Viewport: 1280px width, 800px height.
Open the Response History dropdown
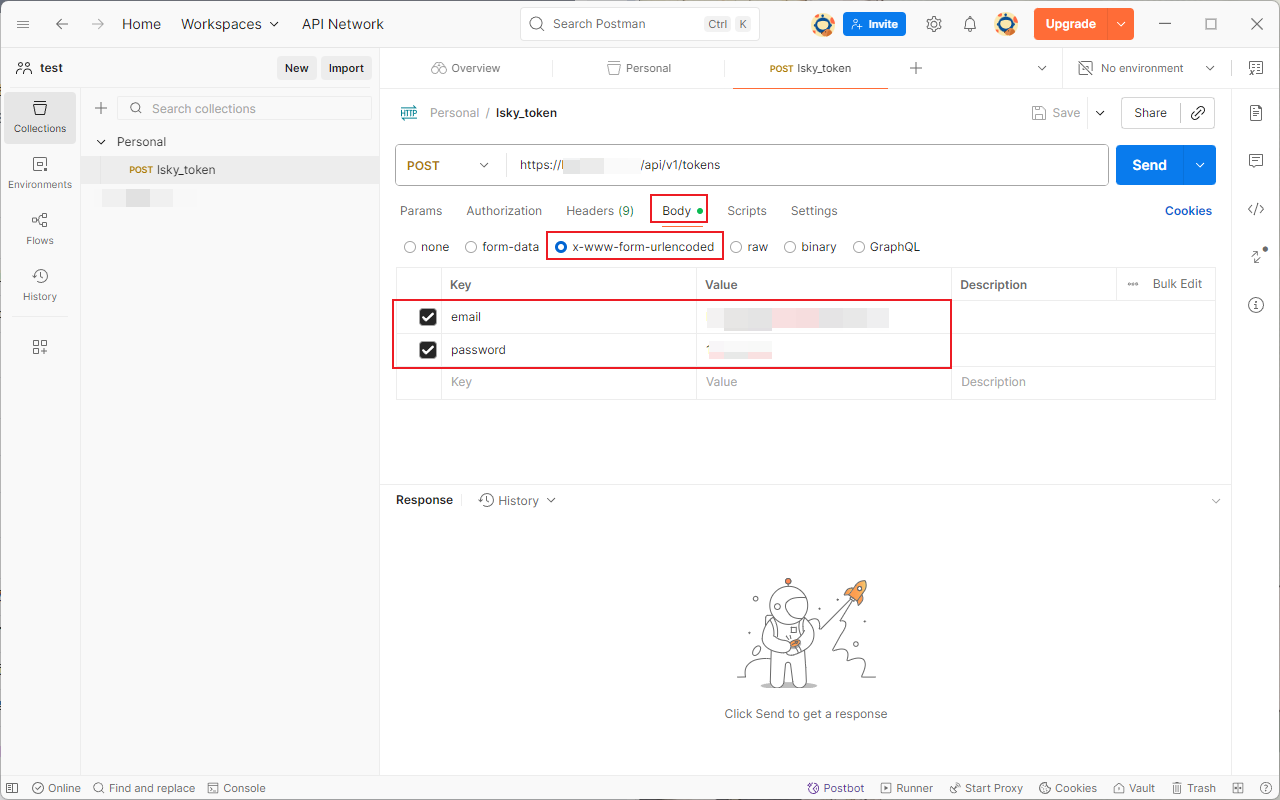pos(517,500)
